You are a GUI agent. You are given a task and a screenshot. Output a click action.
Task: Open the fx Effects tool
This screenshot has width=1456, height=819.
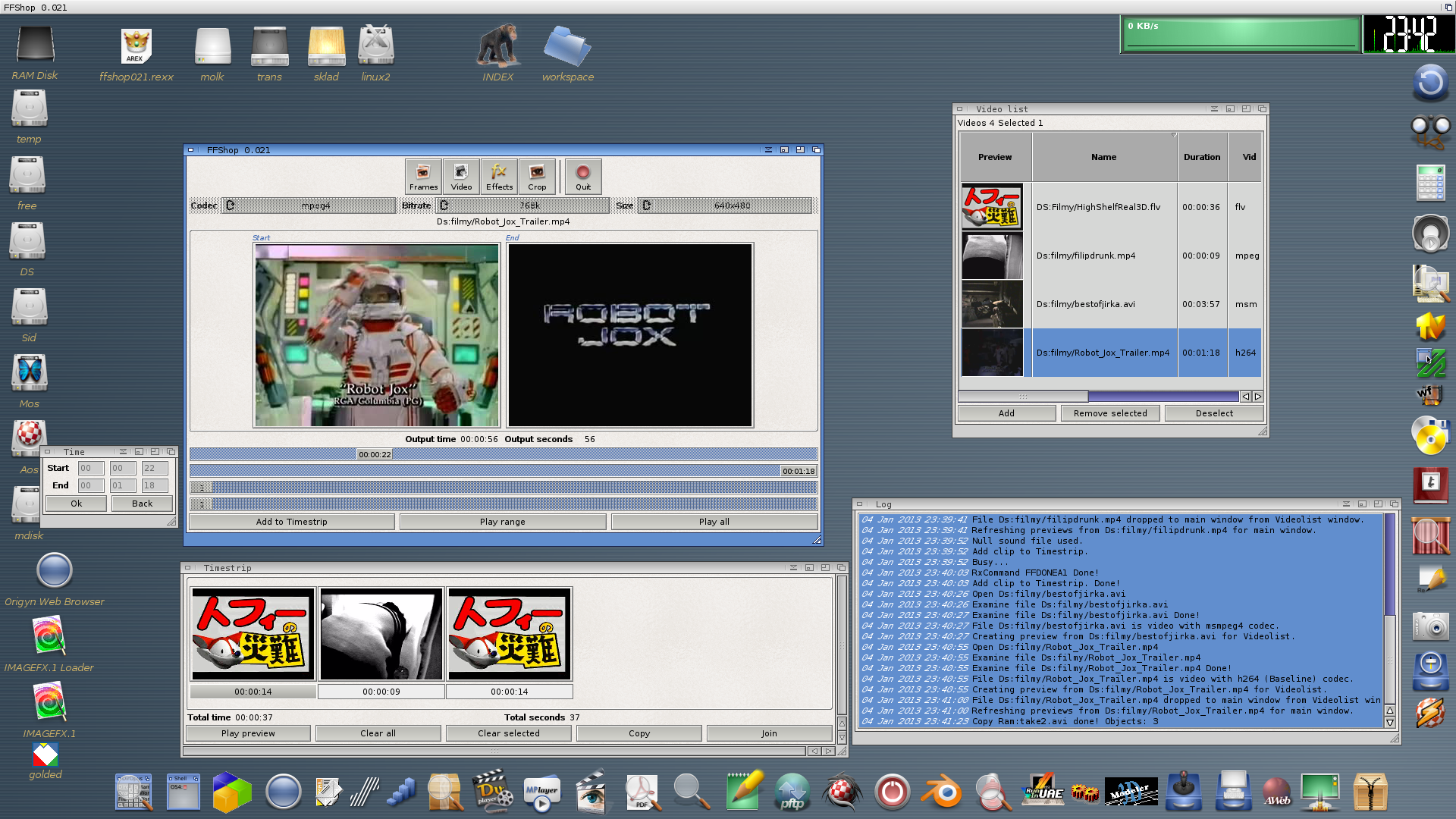[x=499, y=176]
